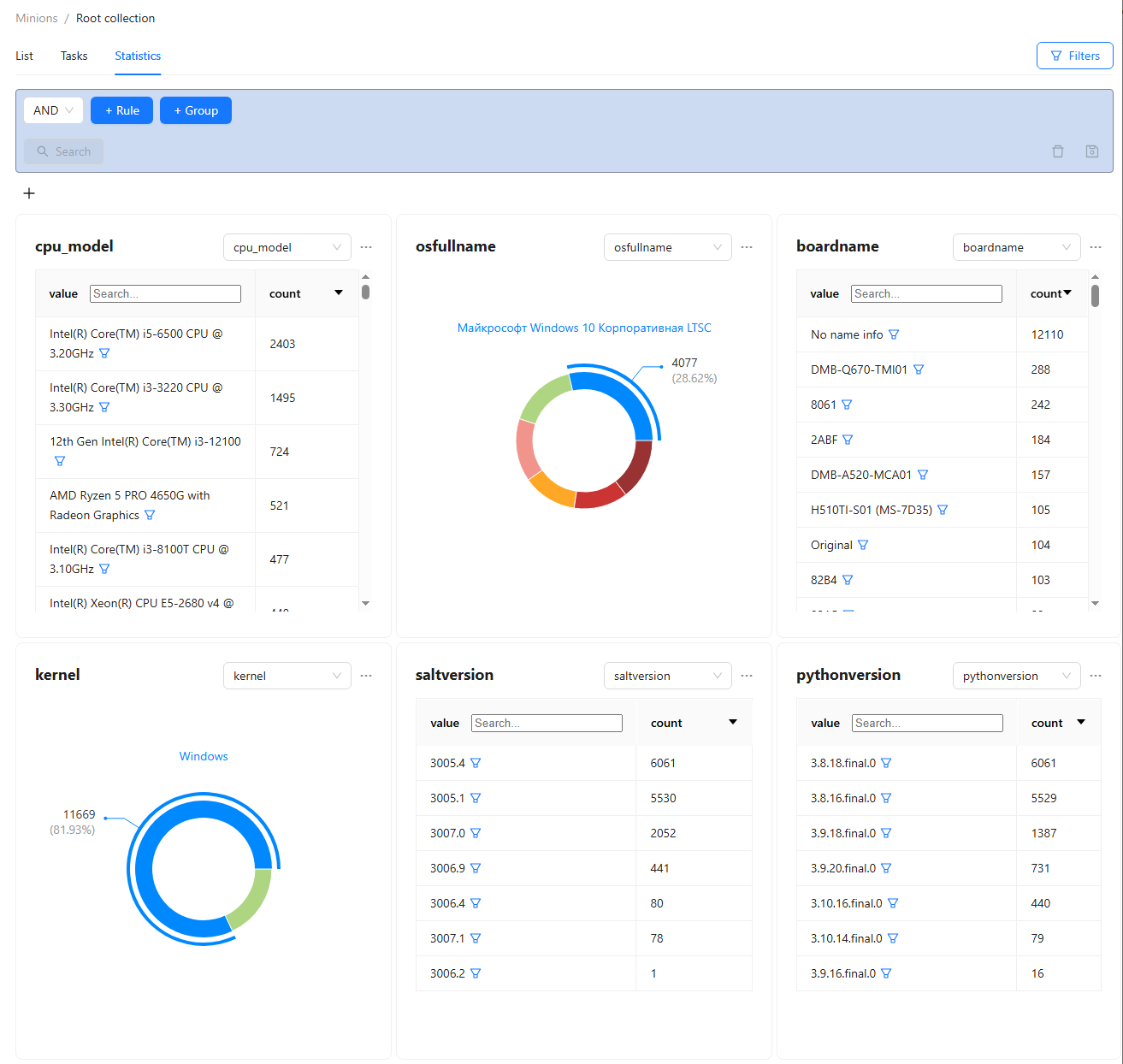Filter by python 3.8.16.final.0
The image size is (1123, 1064).
point(886,798)
